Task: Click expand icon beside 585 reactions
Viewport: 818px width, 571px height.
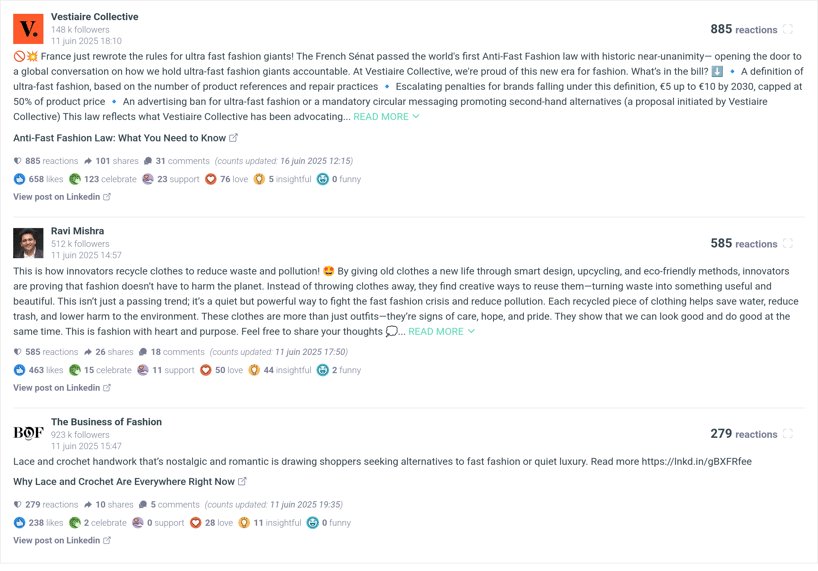Action: pos(788,243)
